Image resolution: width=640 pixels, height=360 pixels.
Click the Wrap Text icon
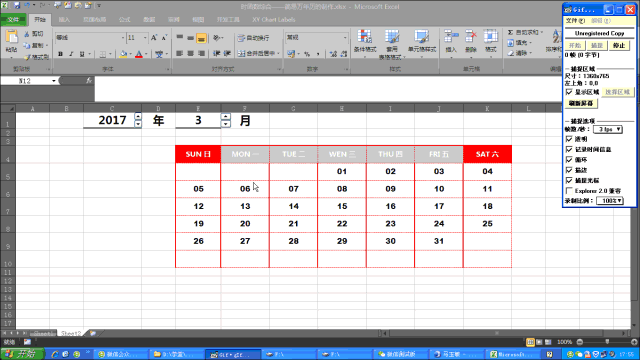241,38
